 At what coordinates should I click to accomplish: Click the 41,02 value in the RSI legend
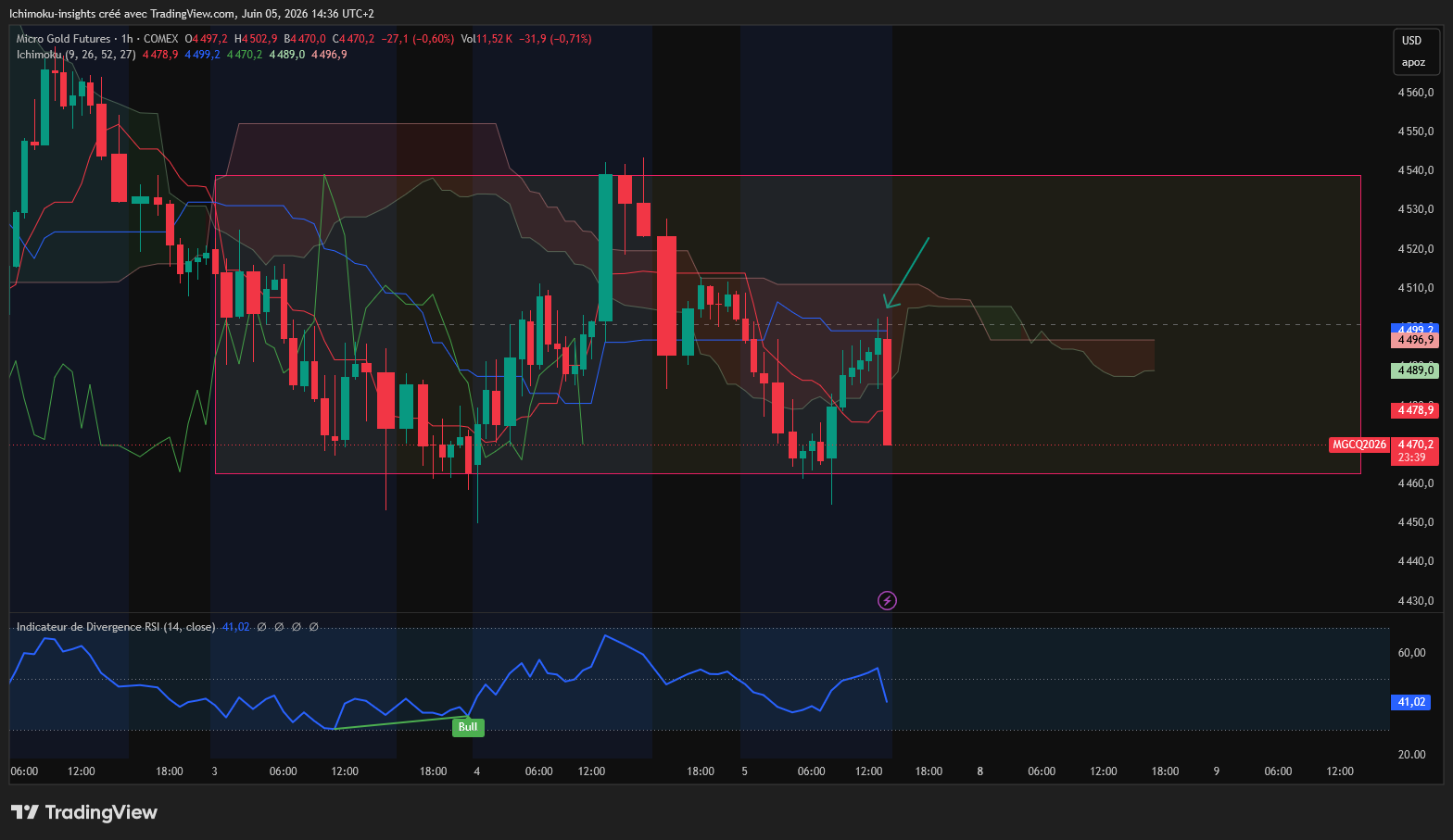236,627
